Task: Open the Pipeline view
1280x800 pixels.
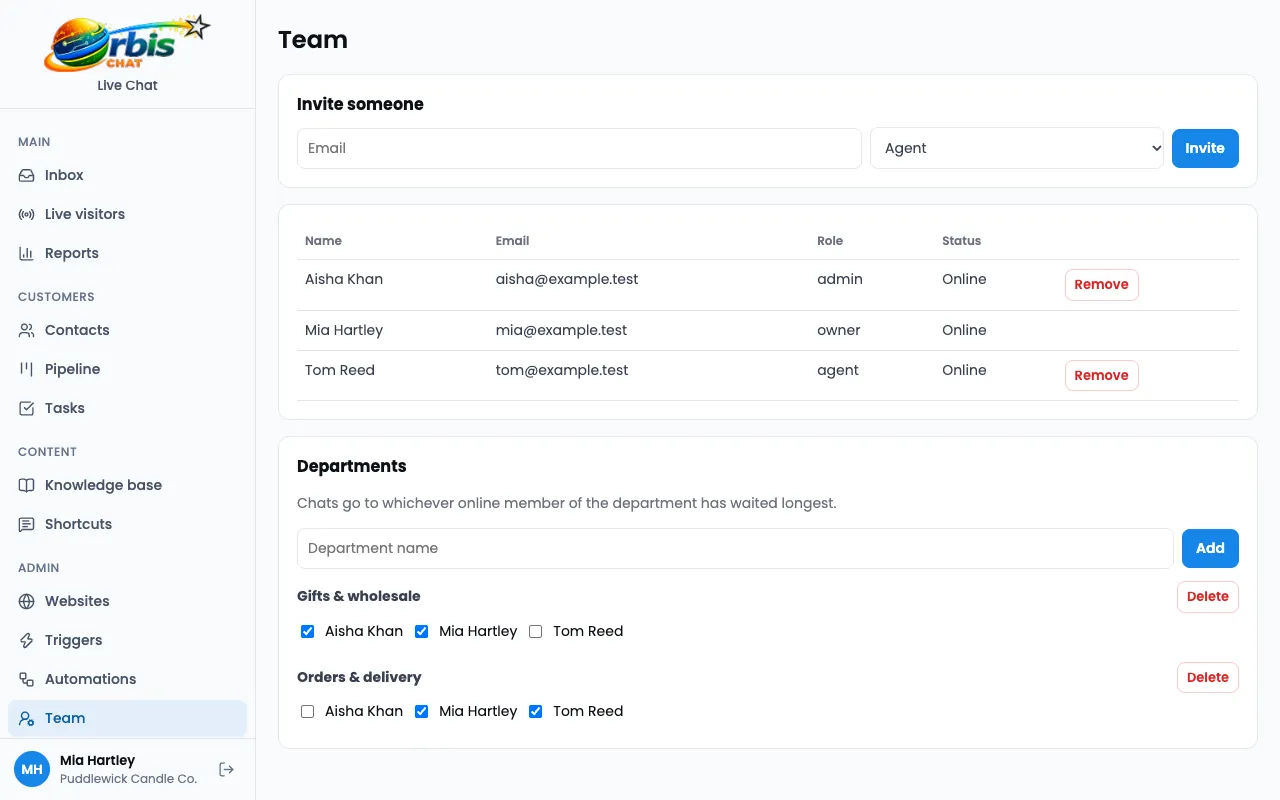Action: click(127, 369)
